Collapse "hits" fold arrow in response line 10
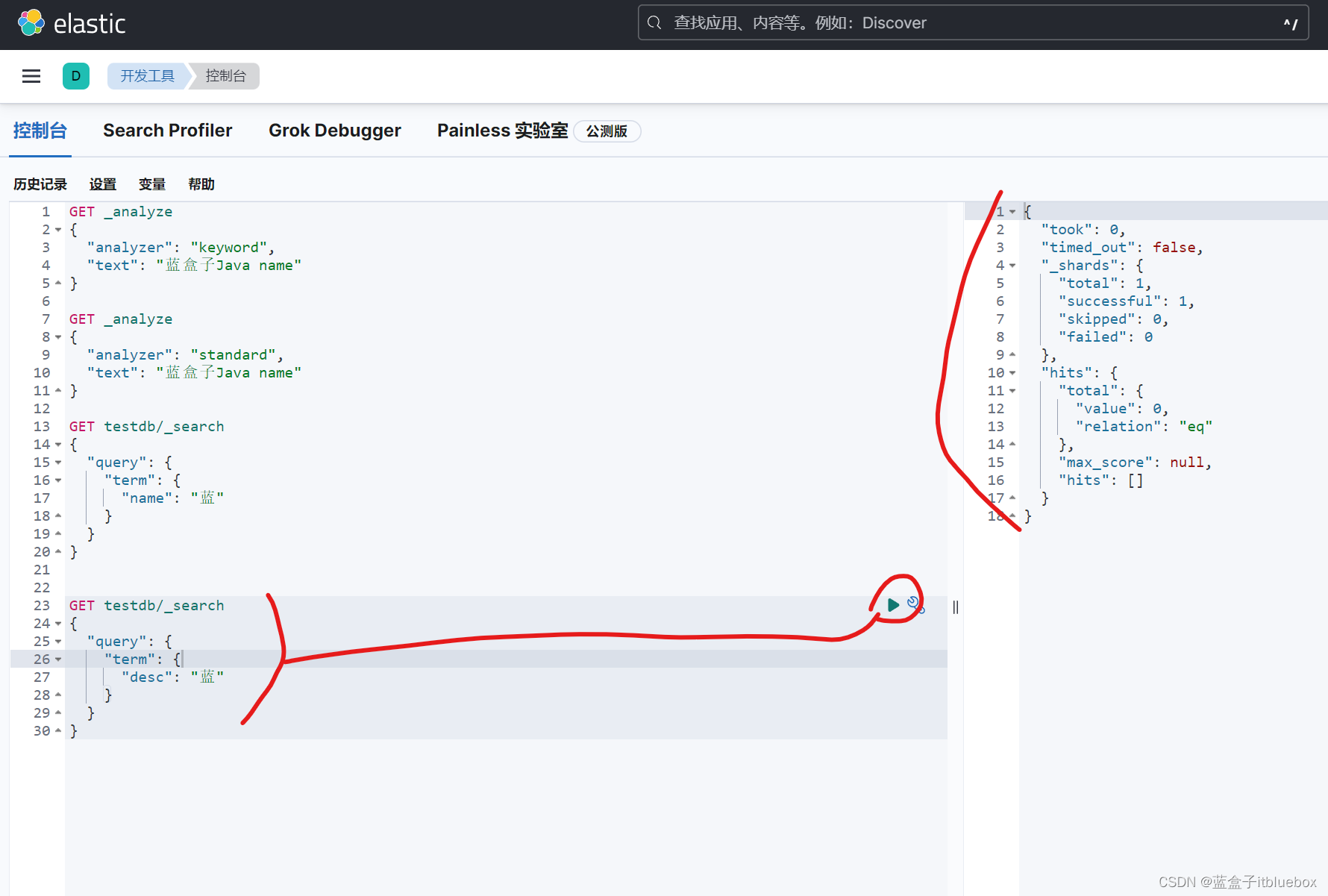The height and width of the screenshot is (896, 1328). coord(1012,373)
